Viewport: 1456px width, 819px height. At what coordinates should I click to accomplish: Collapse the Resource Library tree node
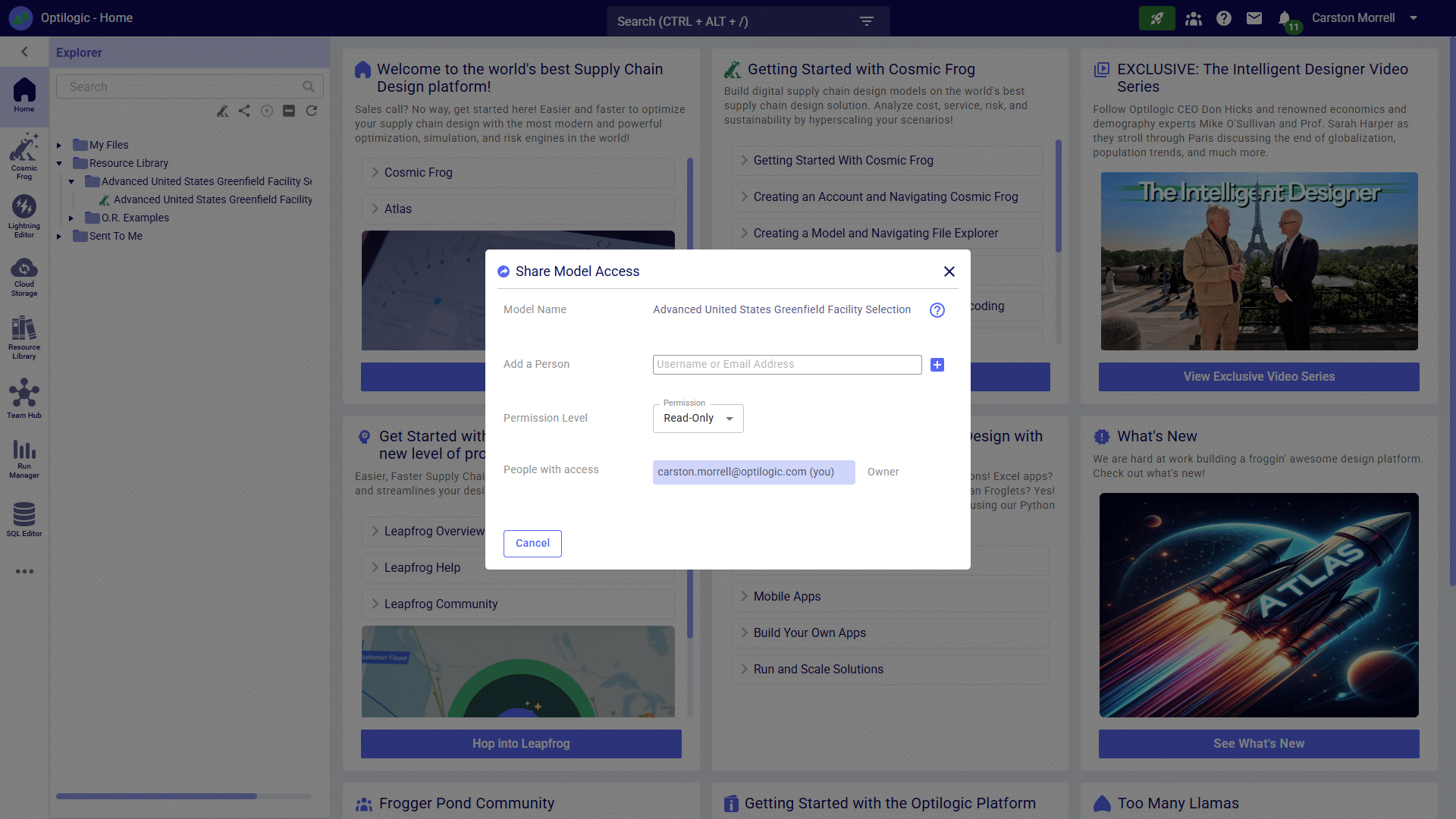click(59, 163)
